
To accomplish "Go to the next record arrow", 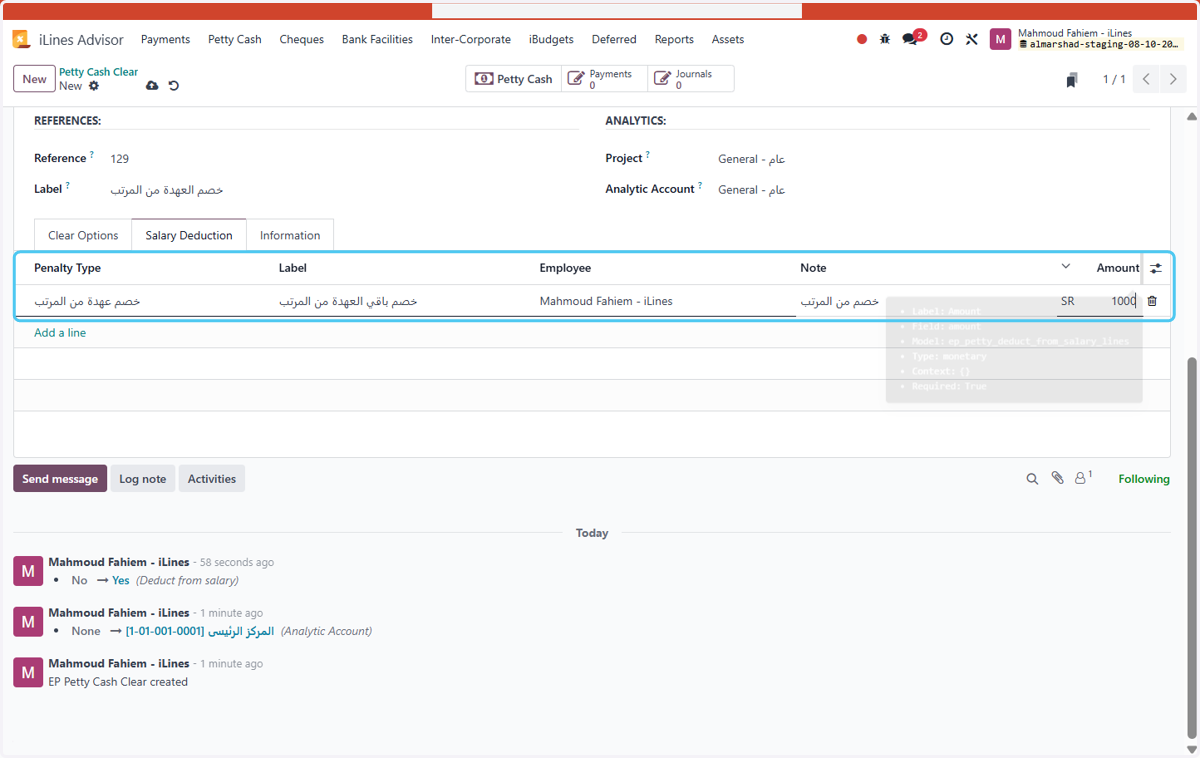I will [1173, 79].
